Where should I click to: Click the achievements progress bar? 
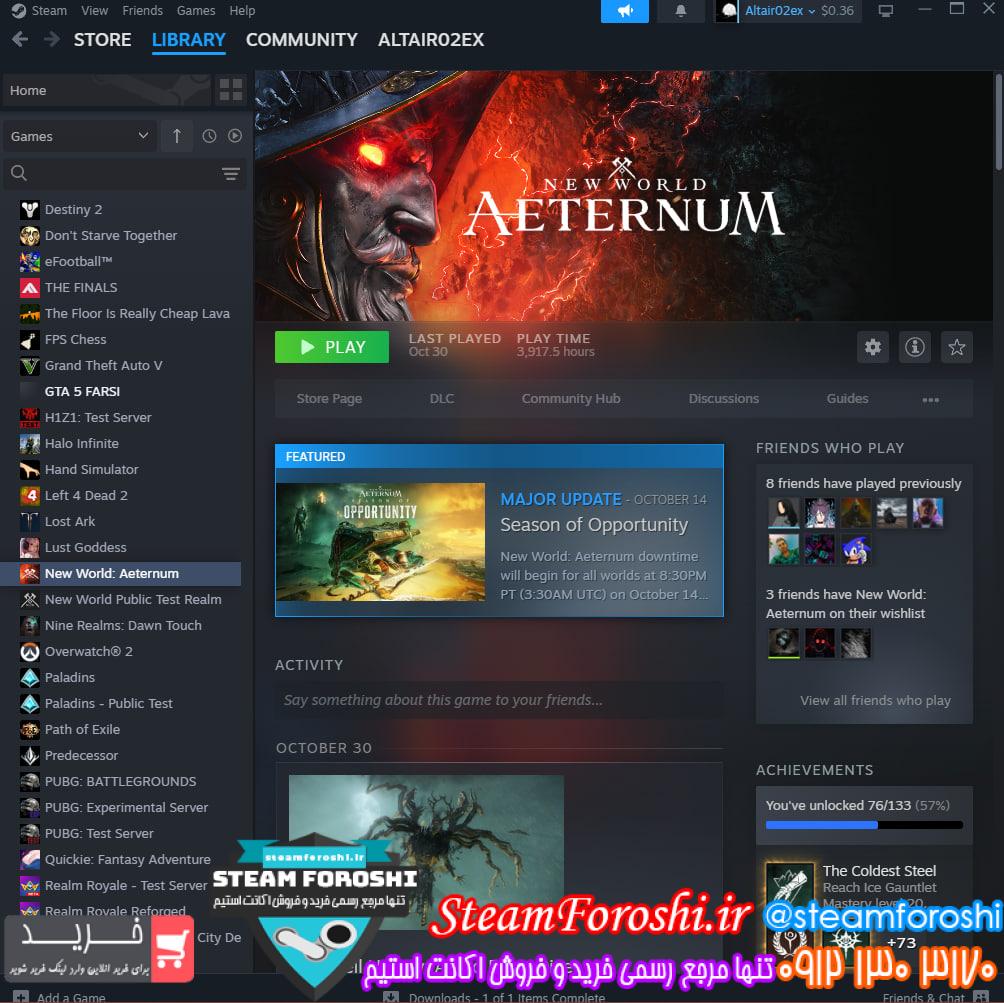[864, 825]
